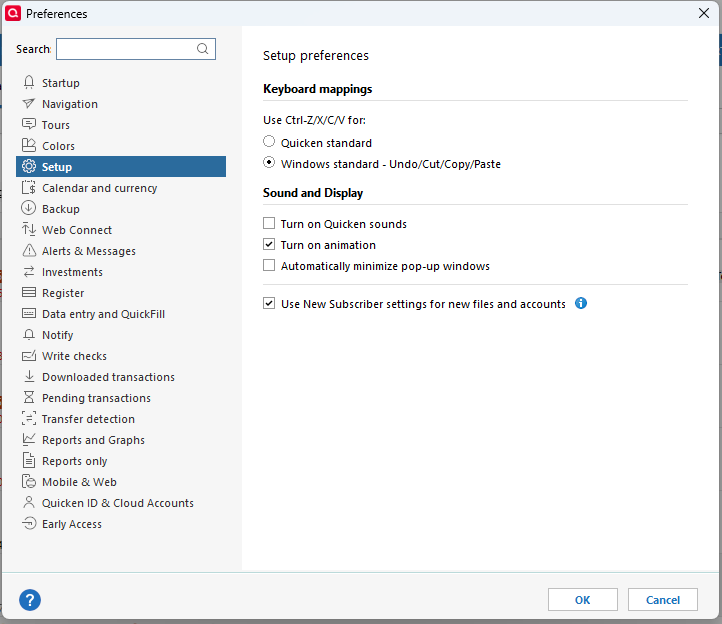Enable Turn on Quicken sounds checkbox
The width and height of the screenshot is (722, 624).
[x=269, y=224]
